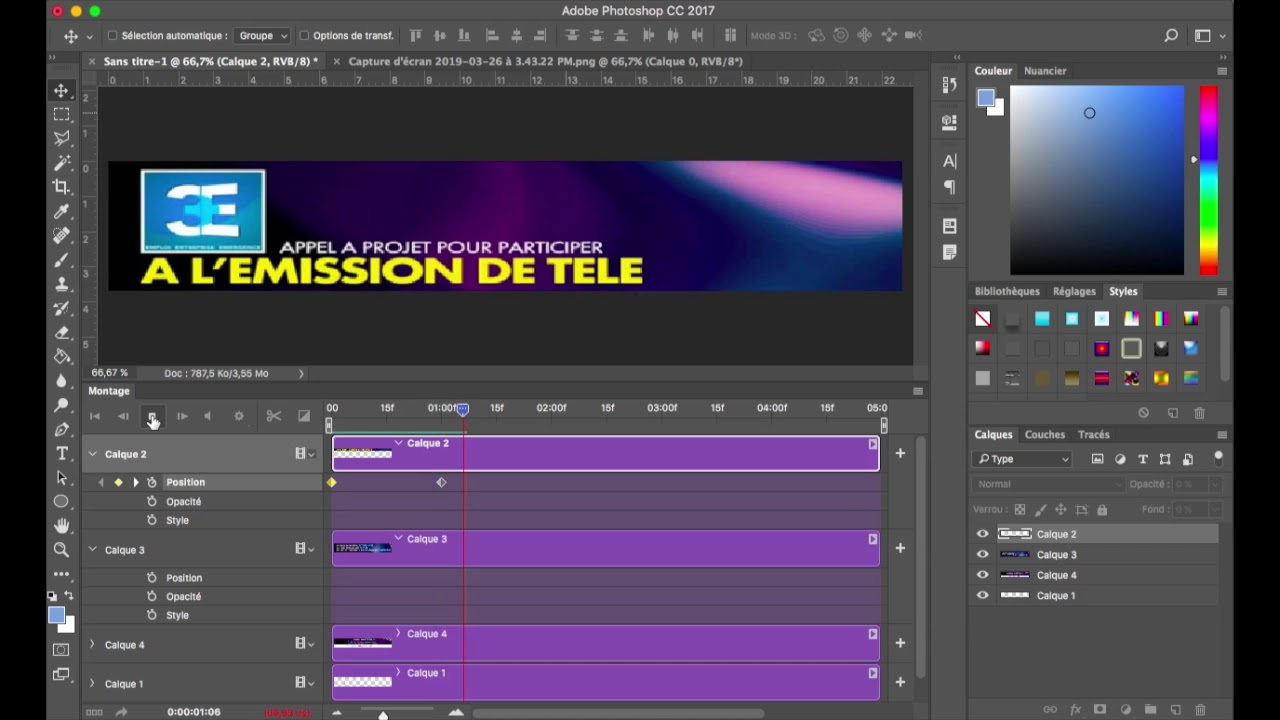Open the Montage panel menu

[918, 391]
